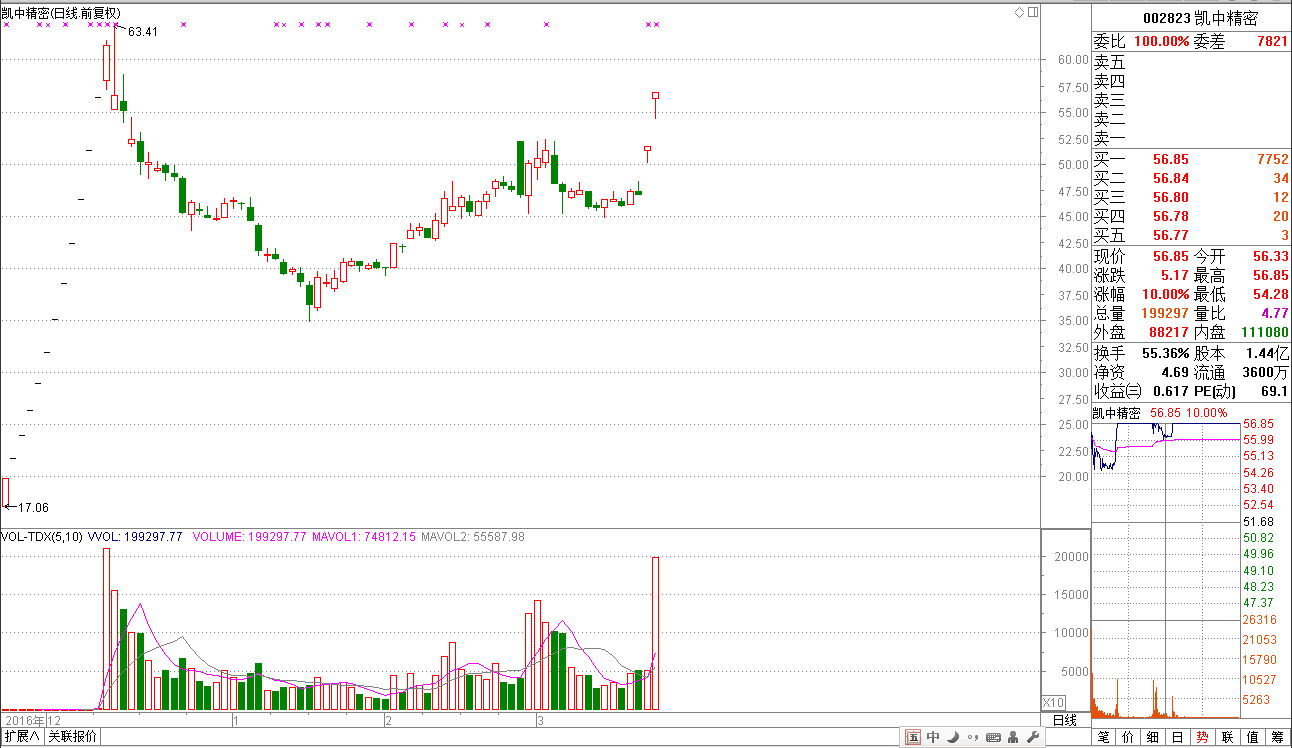Click the 002823 凯中精密 stock title

click(1200, 18)
